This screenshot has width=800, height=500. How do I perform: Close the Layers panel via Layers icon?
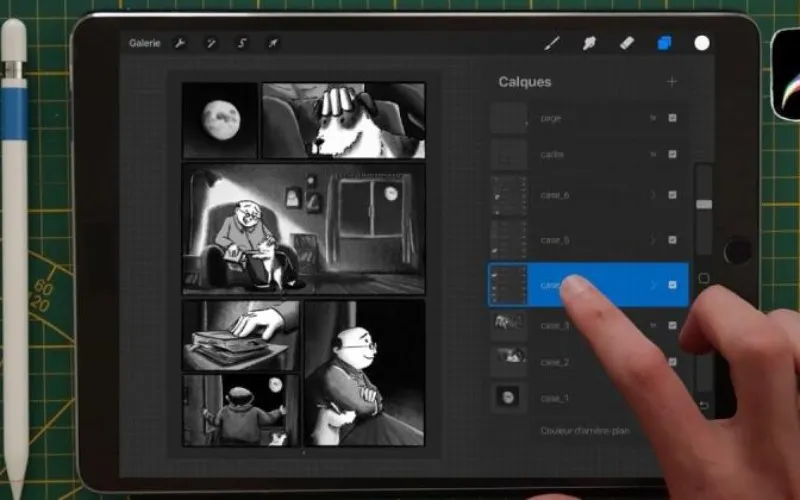pos(664,43)
